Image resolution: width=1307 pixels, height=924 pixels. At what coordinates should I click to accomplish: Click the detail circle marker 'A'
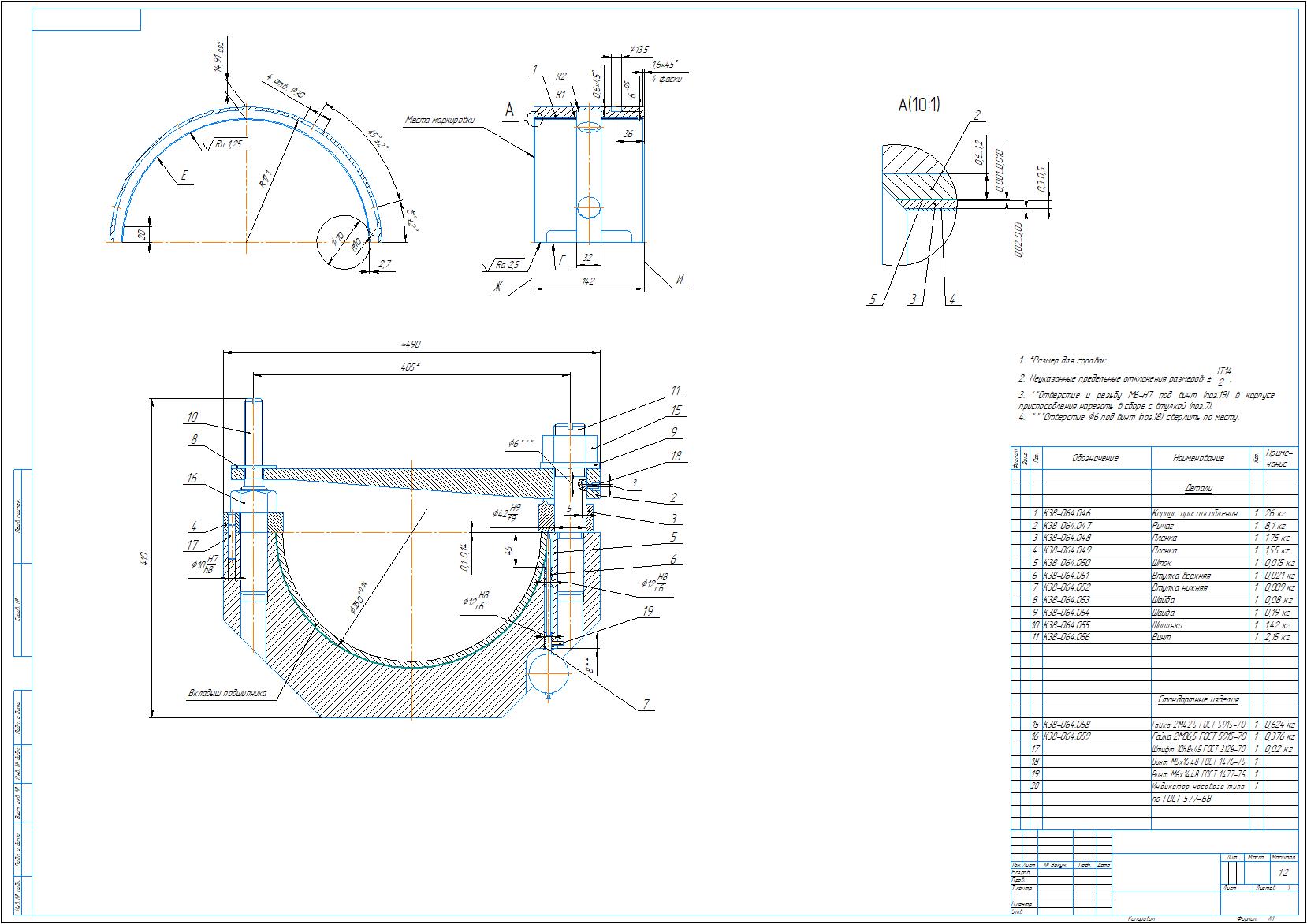tap(534, 117)
